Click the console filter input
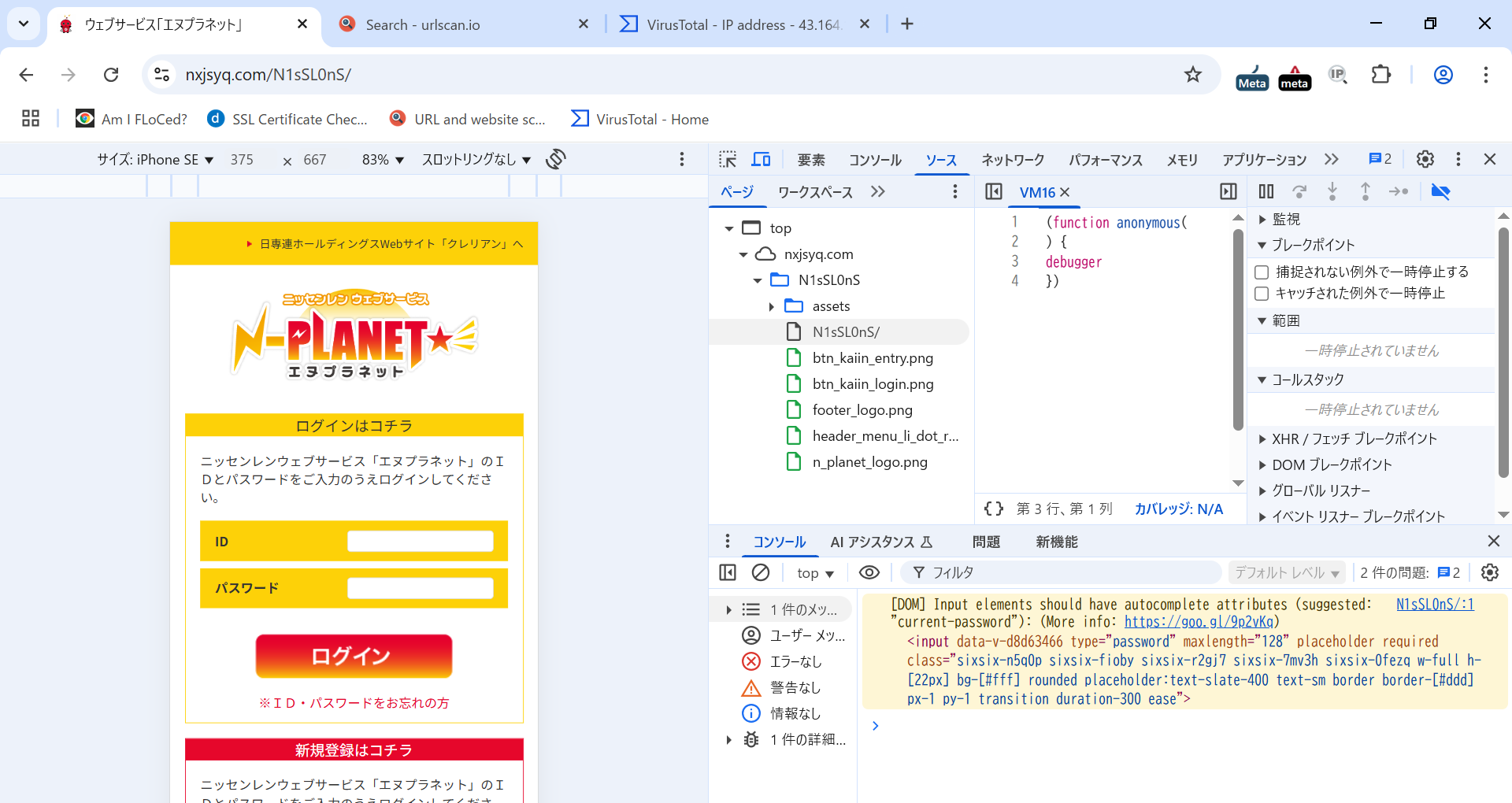 tap(1060, 572)
